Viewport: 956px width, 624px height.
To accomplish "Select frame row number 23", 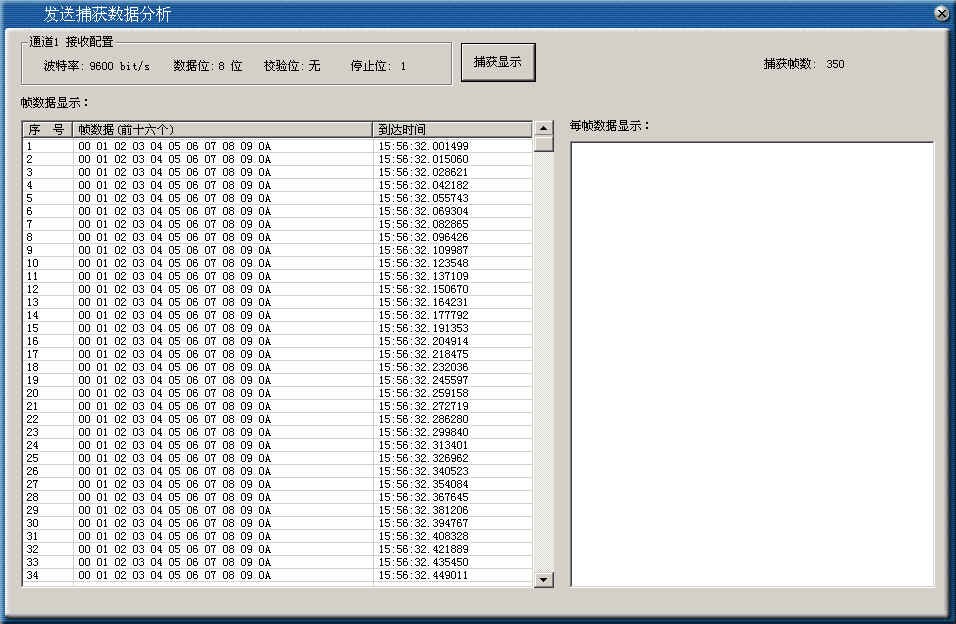I will click(277, 432).
